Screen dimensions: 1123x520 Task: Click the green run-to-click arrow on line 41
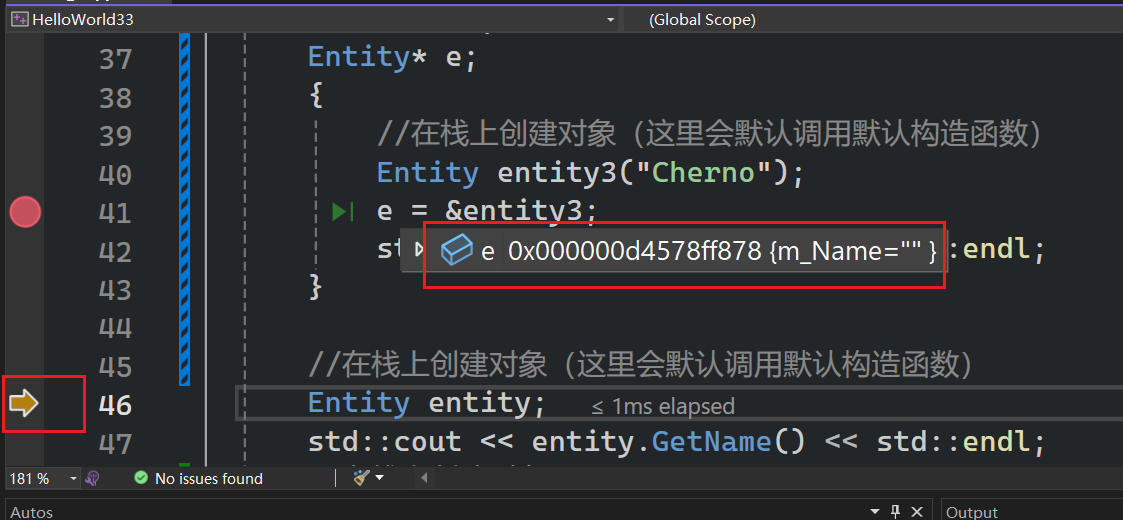coord(343,212)
